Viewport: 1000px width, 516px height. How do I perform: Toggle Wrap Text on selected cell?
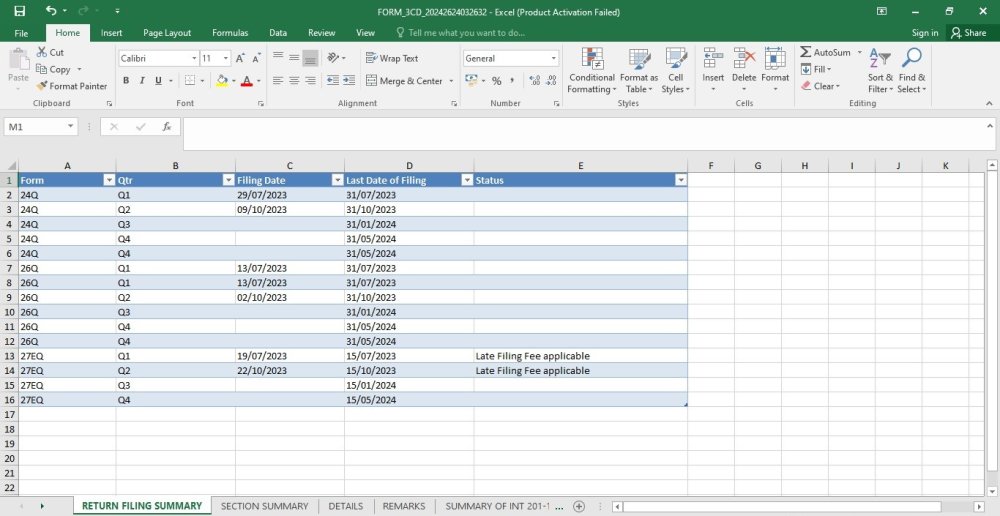(x=392, y=58)
